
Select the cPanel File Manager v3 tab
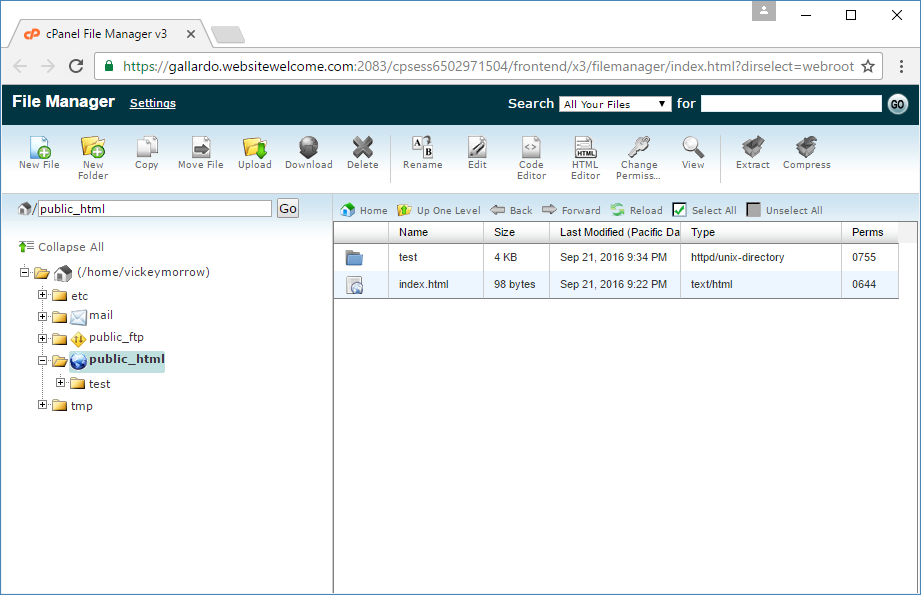pos(109,34)
